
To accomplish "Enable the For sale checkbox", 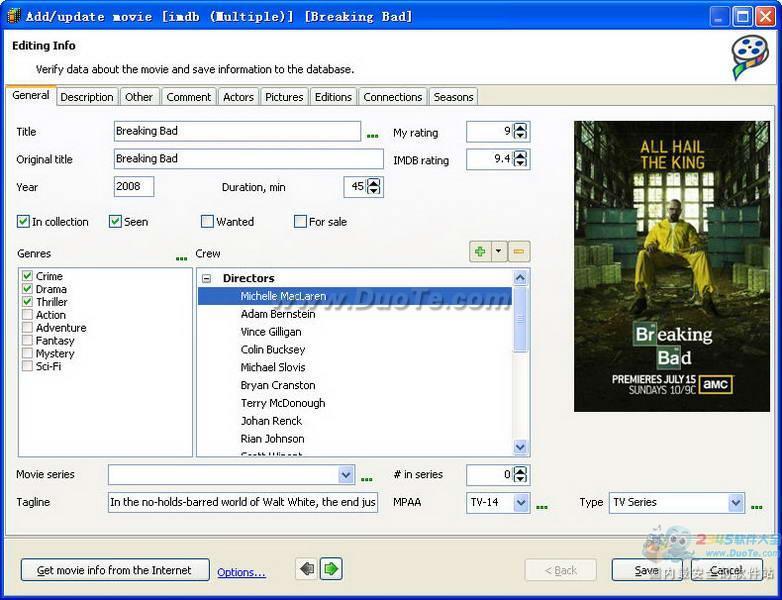I will tap(300, 221).
